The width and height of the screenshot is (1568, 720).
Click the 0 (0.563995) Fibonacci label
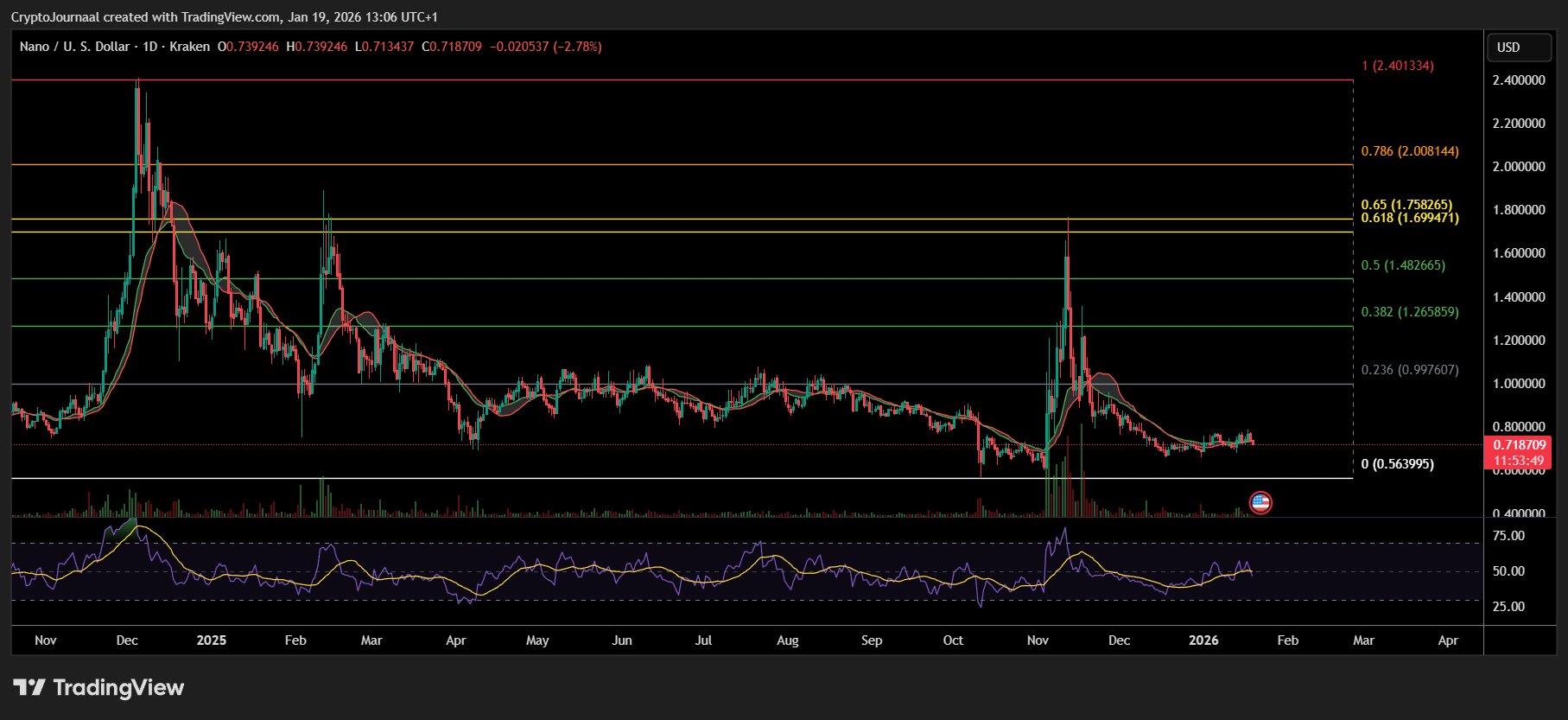click(1397, 464)
